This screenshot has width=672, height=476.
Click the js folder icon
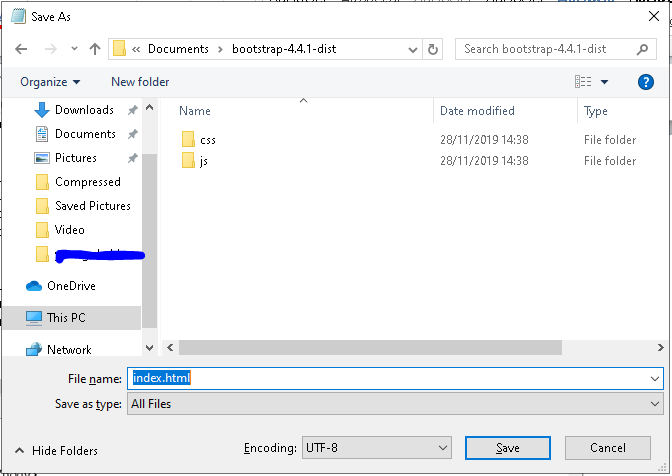coord(188,160)
